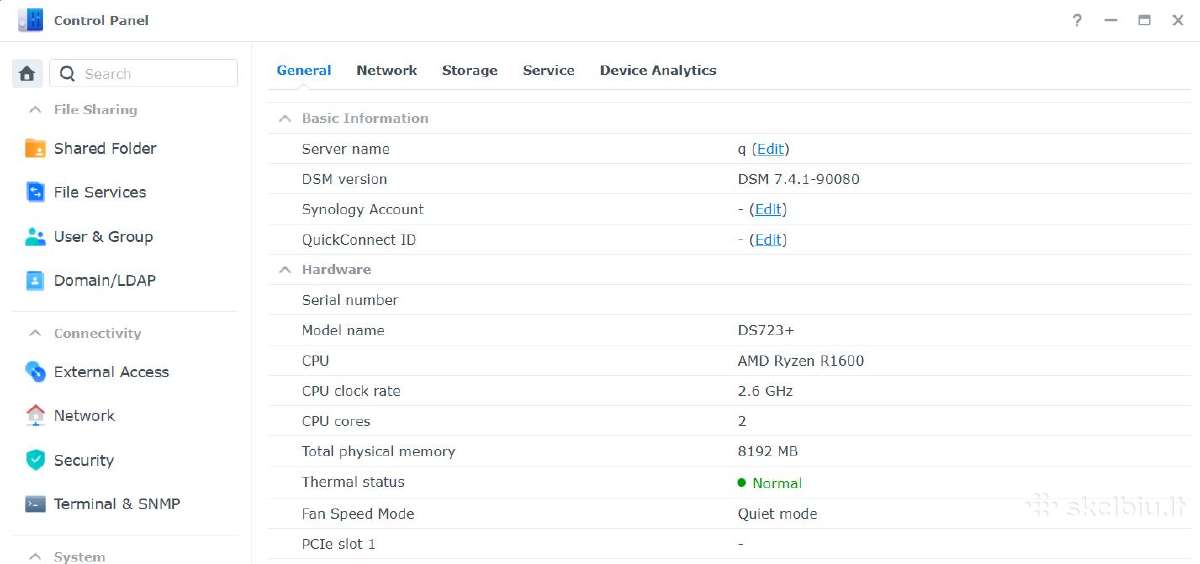Open Security shield icon

pos(35,460)
